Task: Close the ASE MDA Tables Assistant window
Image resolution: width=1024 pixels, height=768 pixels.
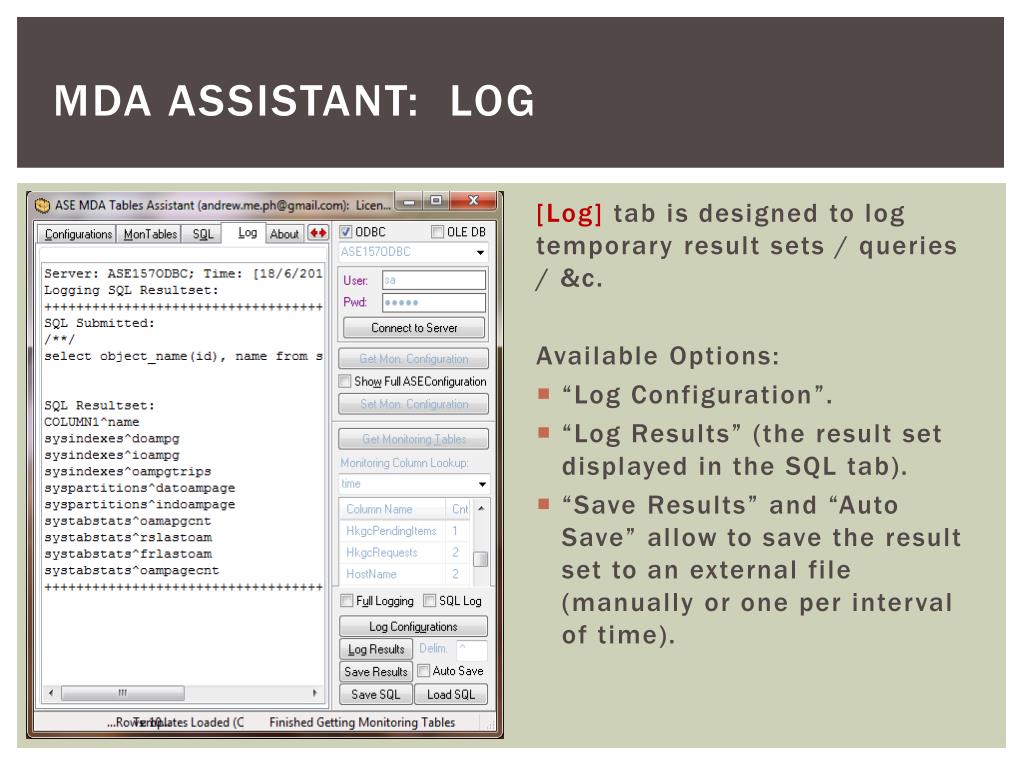Action: click(x=474, y=200)
